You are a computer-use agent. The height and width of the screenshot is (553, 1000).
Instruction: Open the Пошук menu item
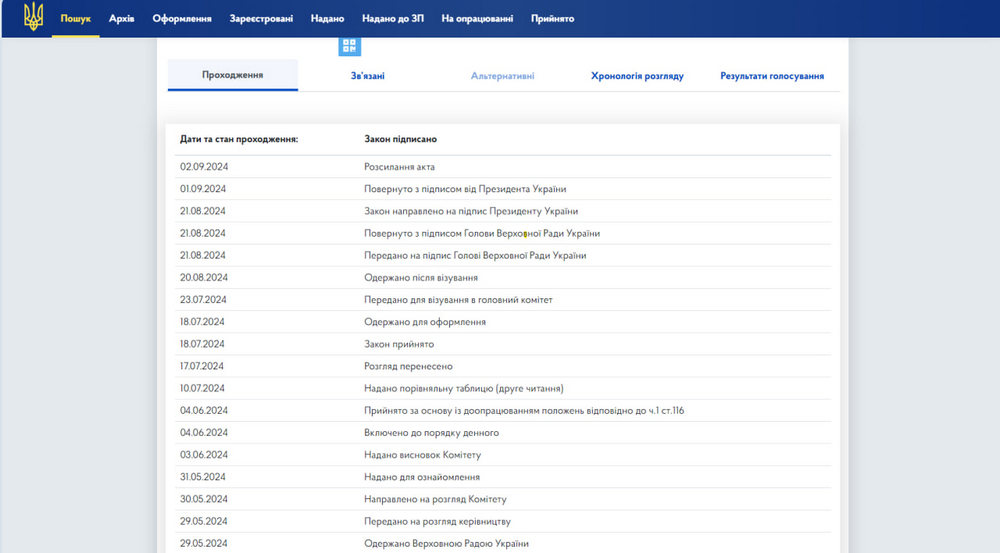point(75,19)
